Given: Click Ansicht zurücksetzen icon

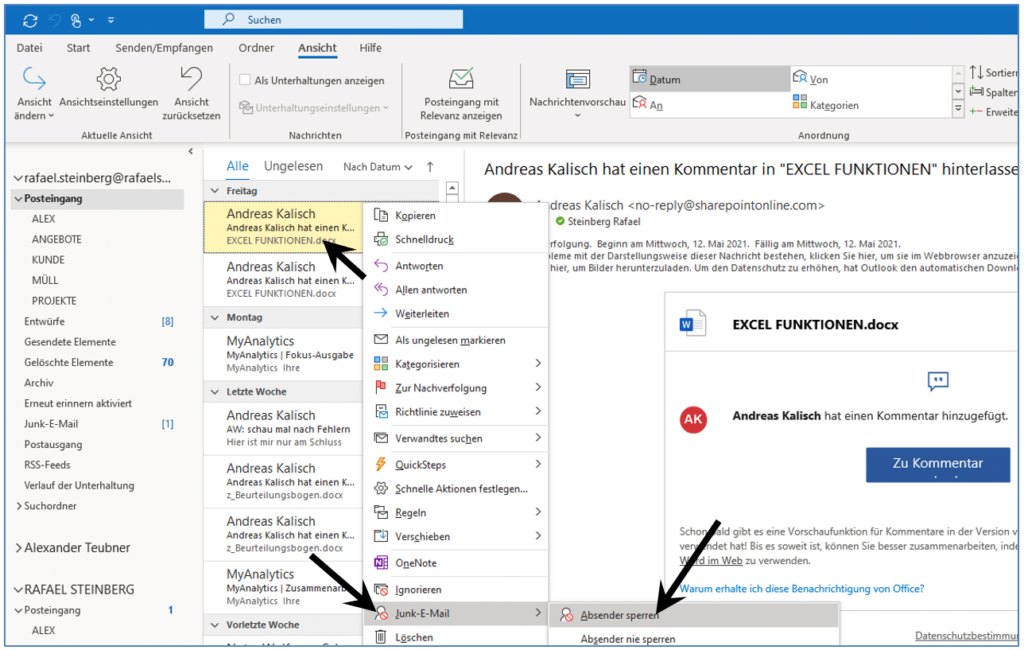Looking at the screenshot, I should click(x=191, y=79).
